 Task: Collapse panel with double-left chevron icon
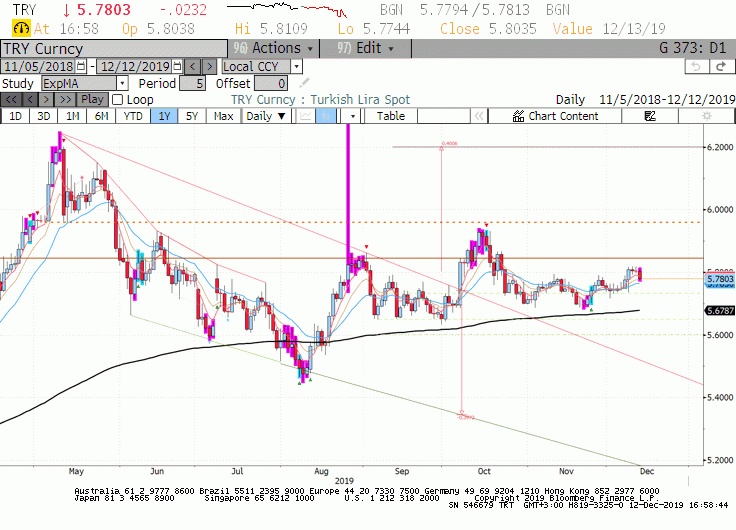[x=479, y=116]
